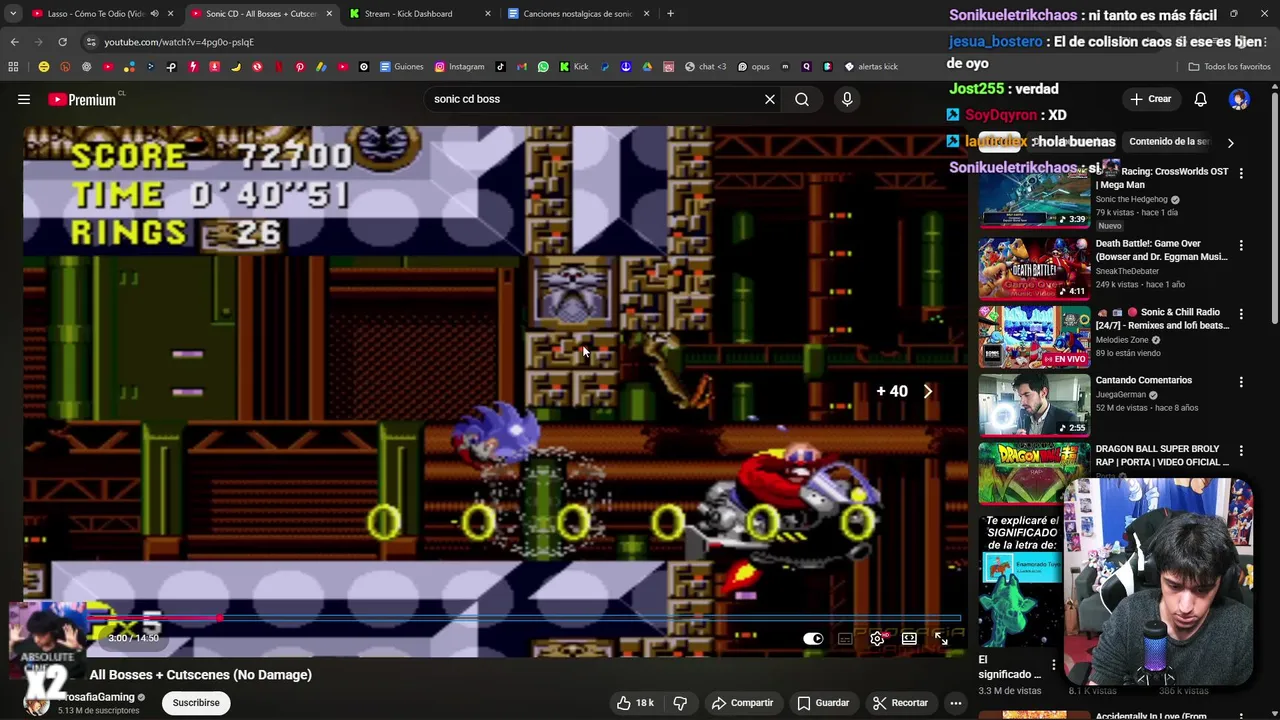Dislike the video
This screenshot has height=720, width=1280.
[680, 703]
